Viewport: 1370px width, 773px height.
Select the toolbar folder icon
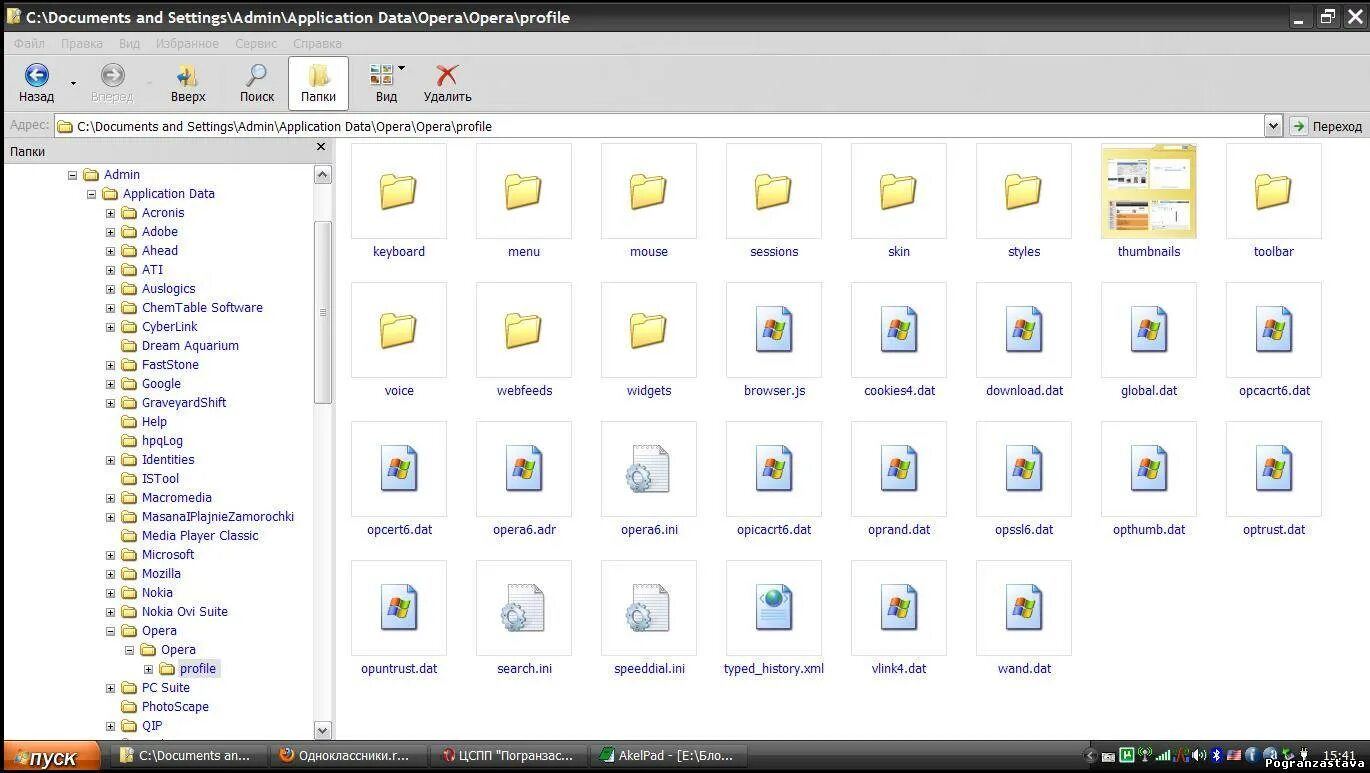click(x=1273, y=190)
